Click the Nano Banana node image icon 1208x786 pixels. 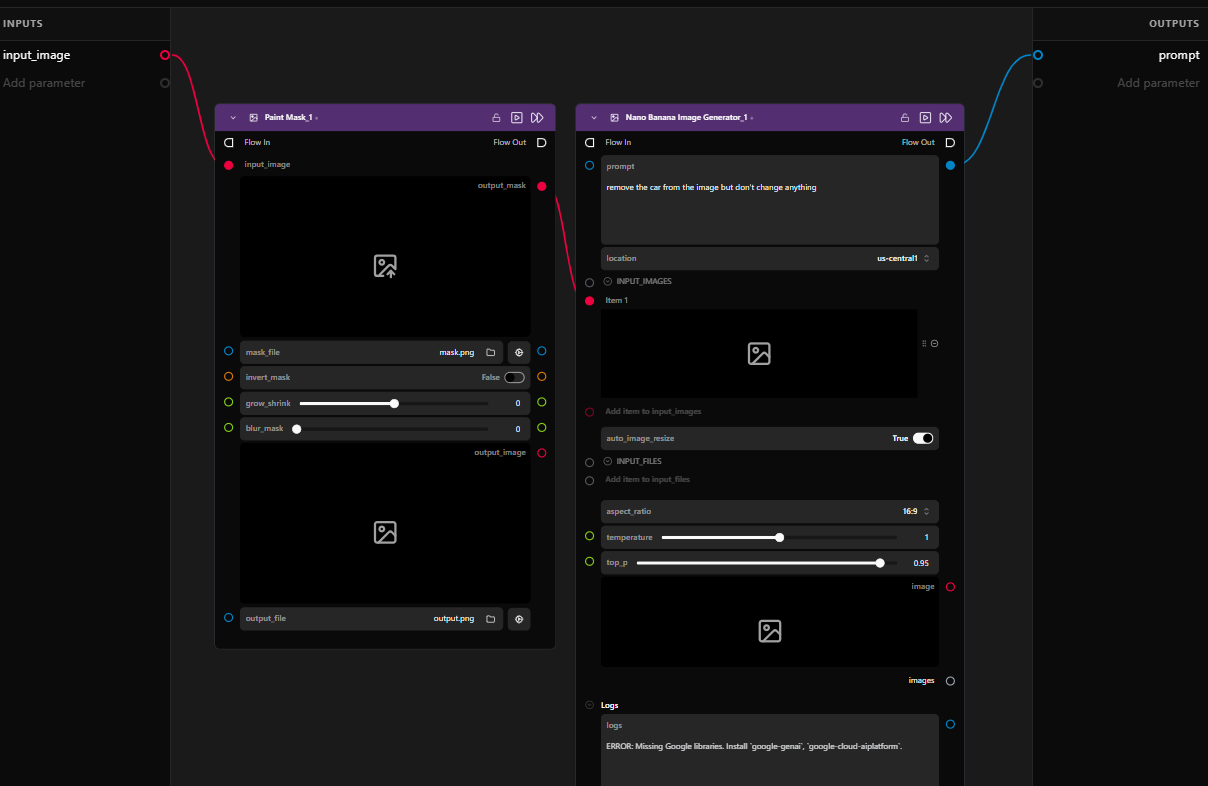pyautogui.click(x=615, y=118)
